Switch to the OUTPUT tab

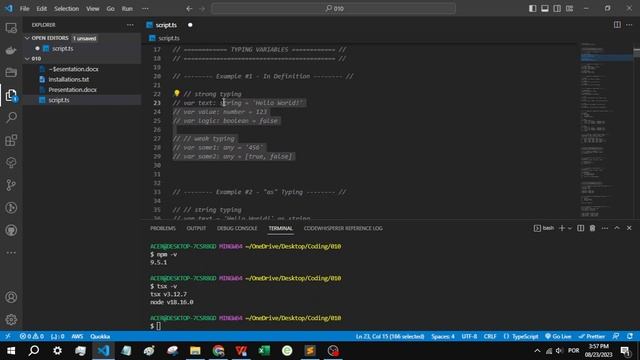tap(196, 228)
